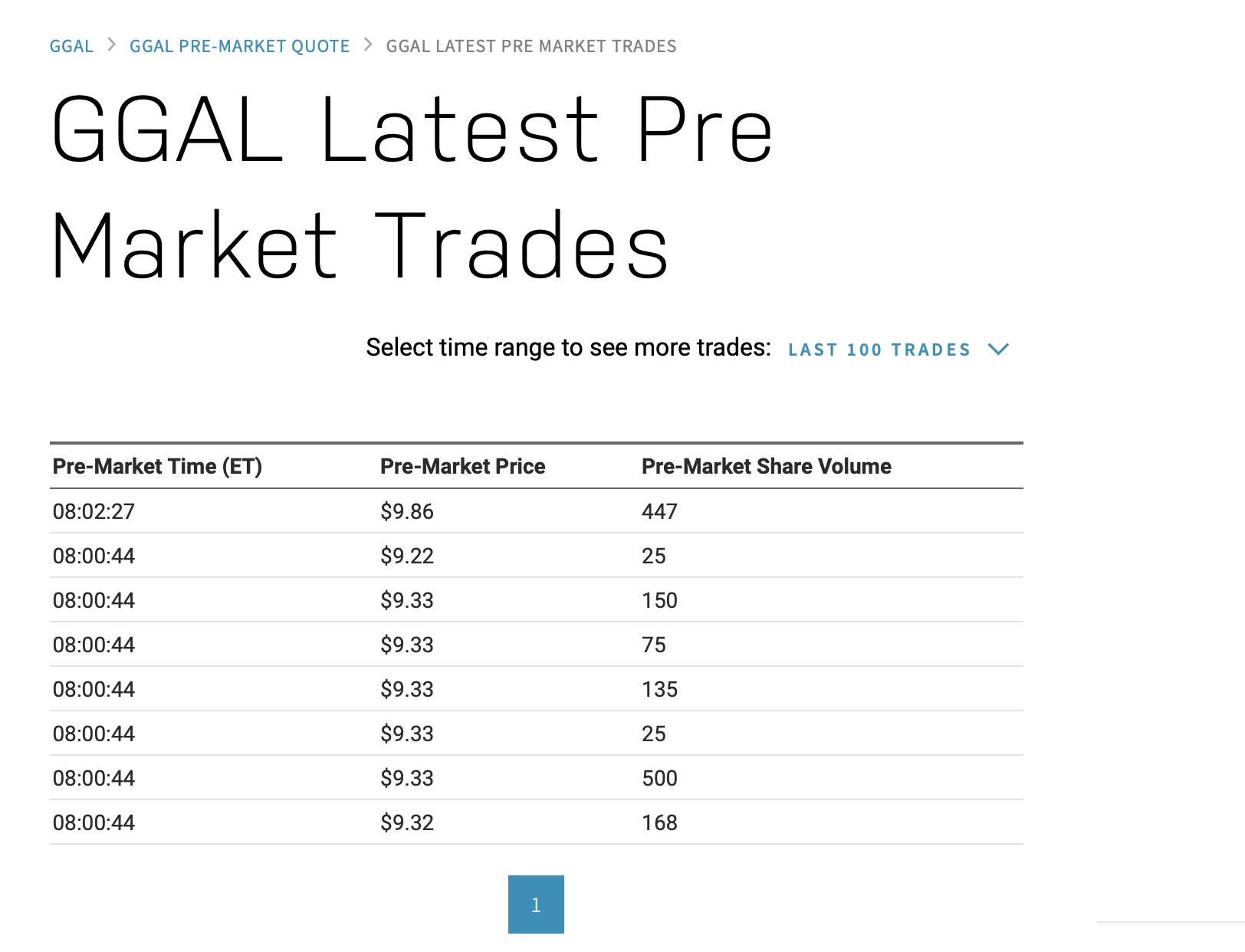The height and width of the screenshot is (952, 1245).
Task: Open the GGAL Pre-Market Quote breadcrumb
Action: click(x=239, y=46)
